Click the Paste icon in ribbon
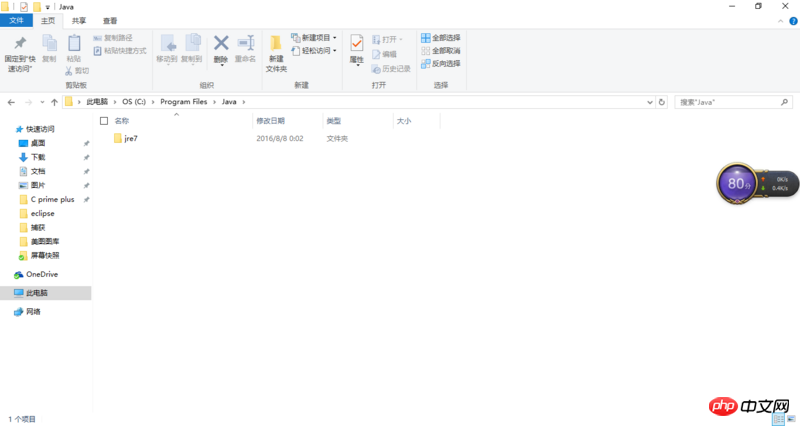The height and width of the screenshot is (426, 800). 74,43
